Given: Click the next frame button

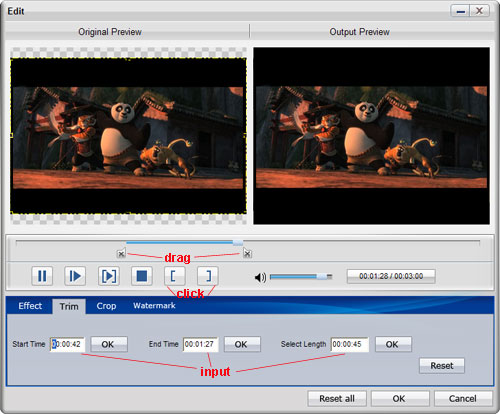Looking at the screenshot, I should tap(109, 276).
